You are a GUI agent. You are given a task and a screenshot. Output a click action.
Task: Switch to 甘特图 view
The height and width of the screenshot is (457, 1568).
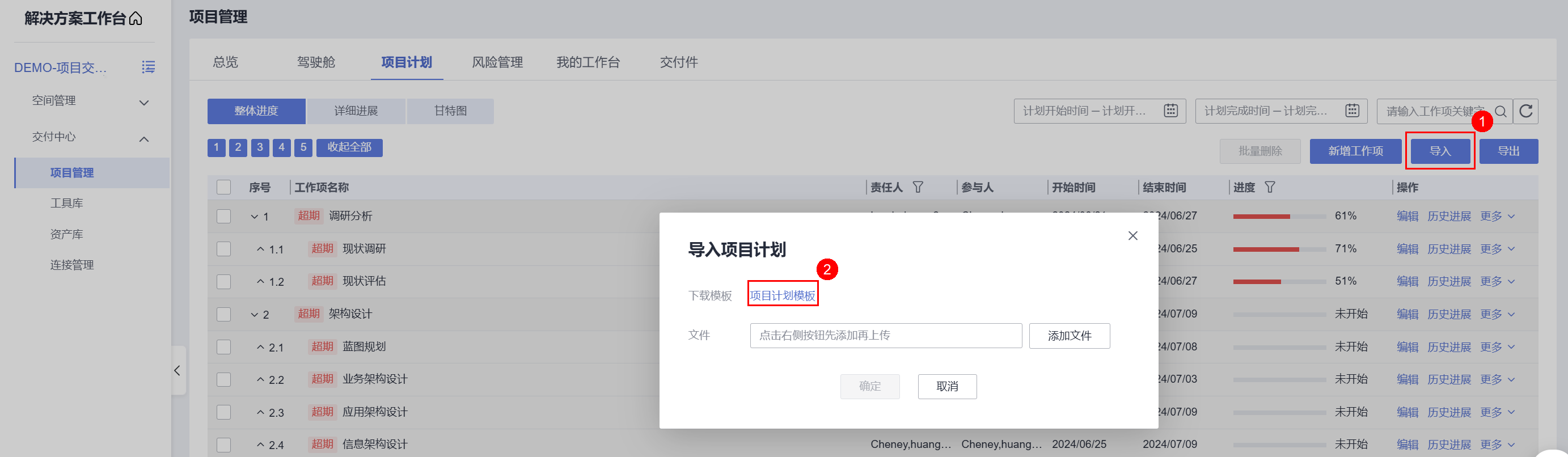pos(450,111)
